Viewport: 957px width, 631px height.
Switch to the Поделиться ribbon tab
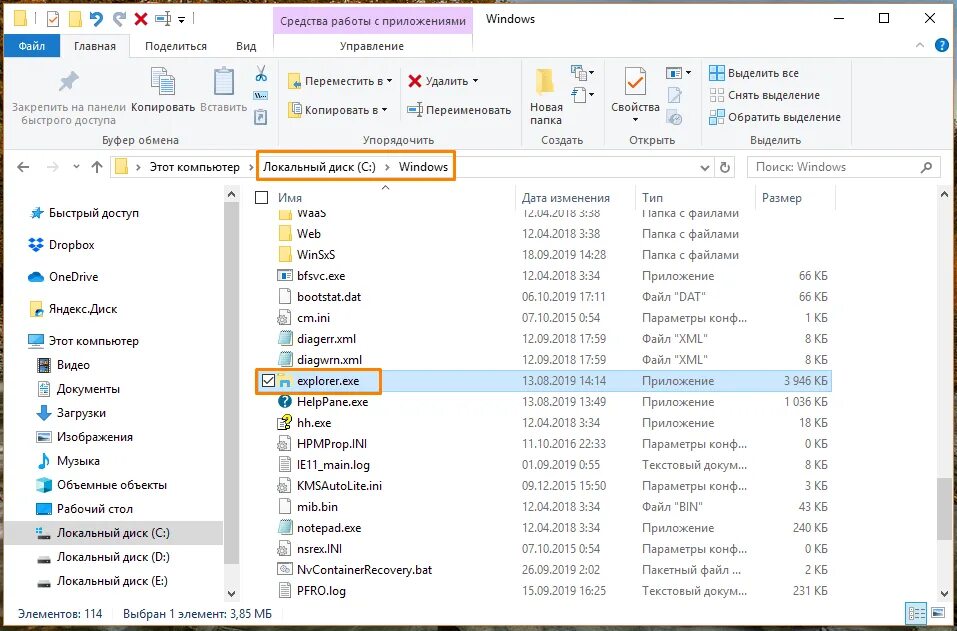176,46
